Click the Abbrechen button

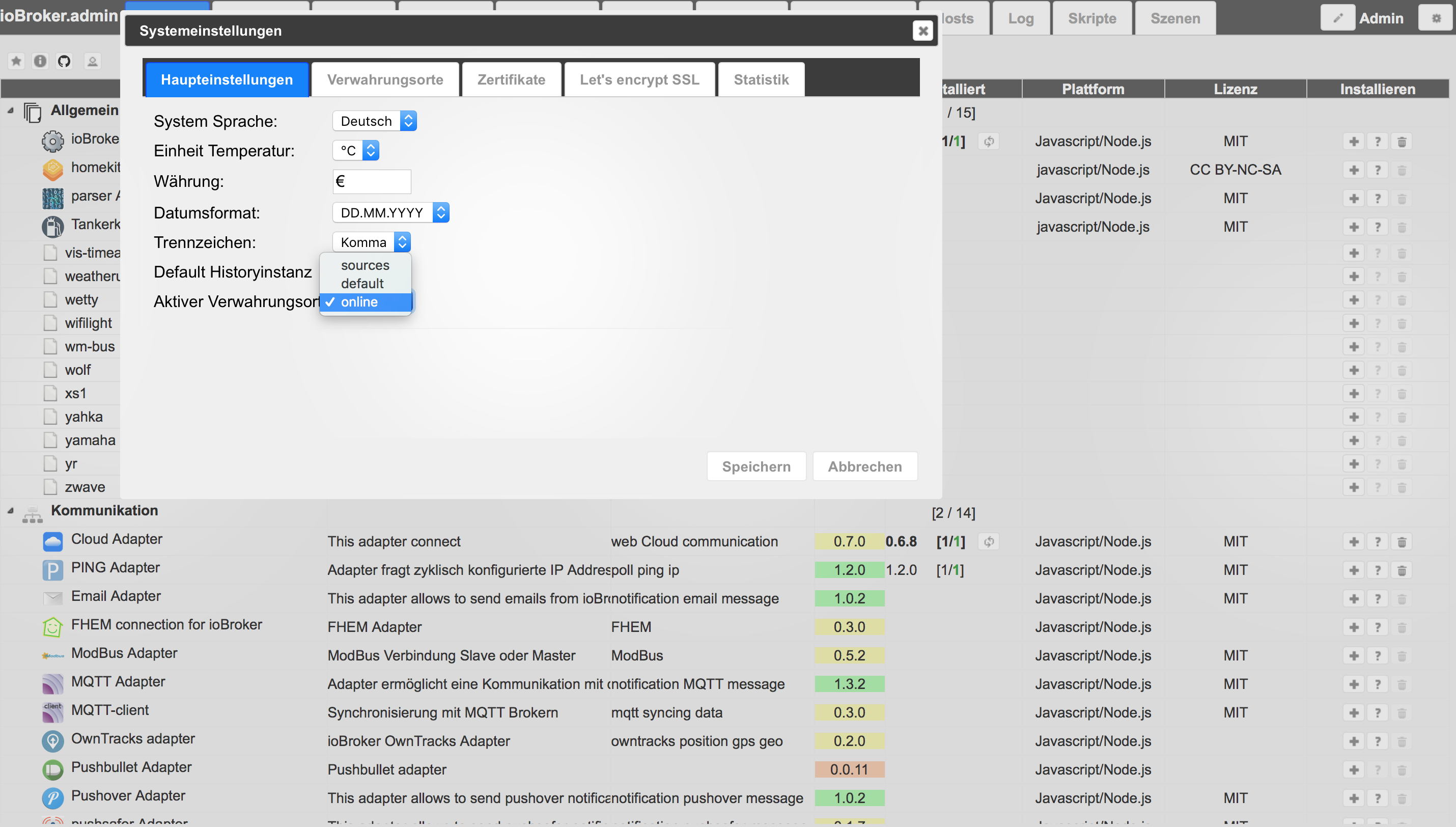864,466
